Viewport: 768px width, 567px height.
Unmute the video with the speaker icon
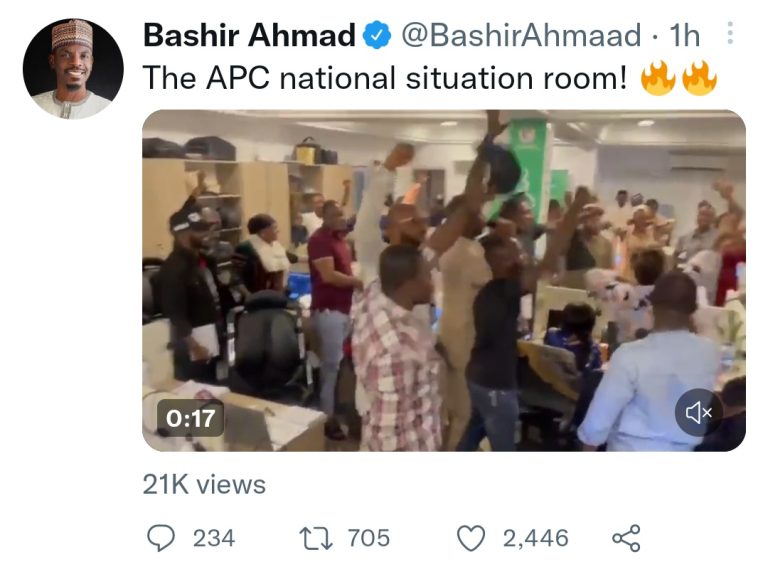click(x=698, y=411)
